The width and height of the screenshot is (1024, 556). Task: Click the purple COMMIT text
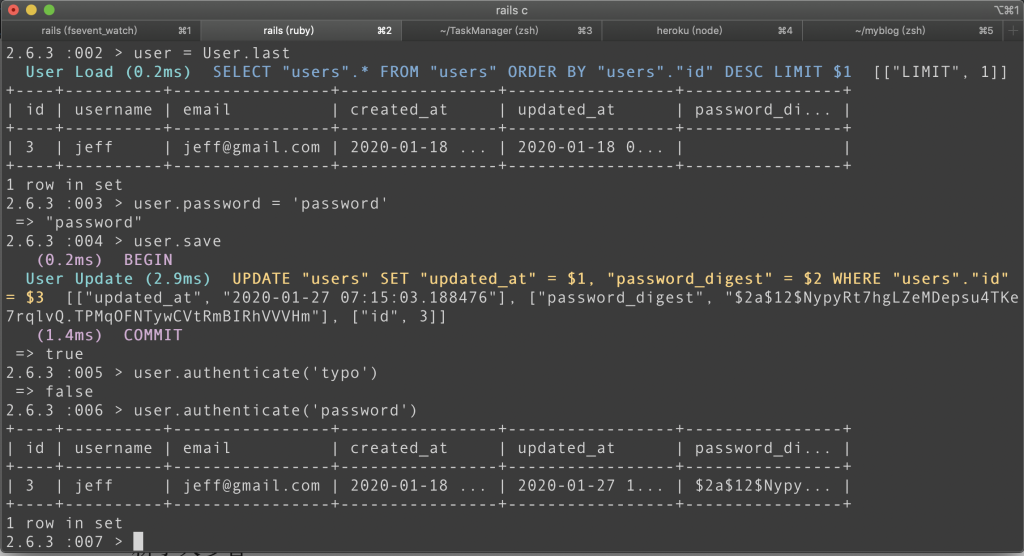pos(152,335)
